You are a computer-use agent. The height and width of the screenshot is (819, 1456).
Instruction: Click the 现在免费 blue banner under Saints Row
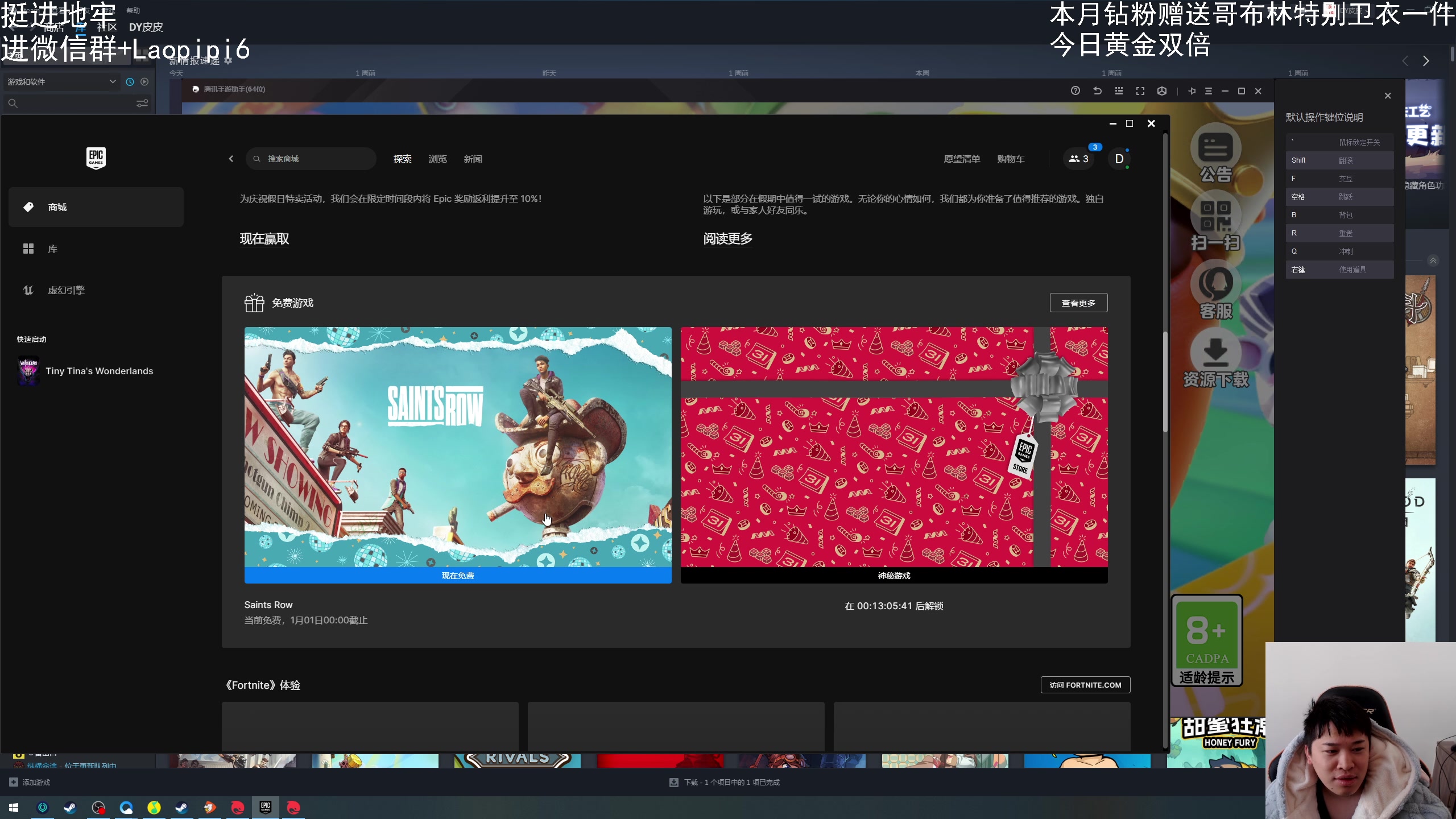pos(458,576)
